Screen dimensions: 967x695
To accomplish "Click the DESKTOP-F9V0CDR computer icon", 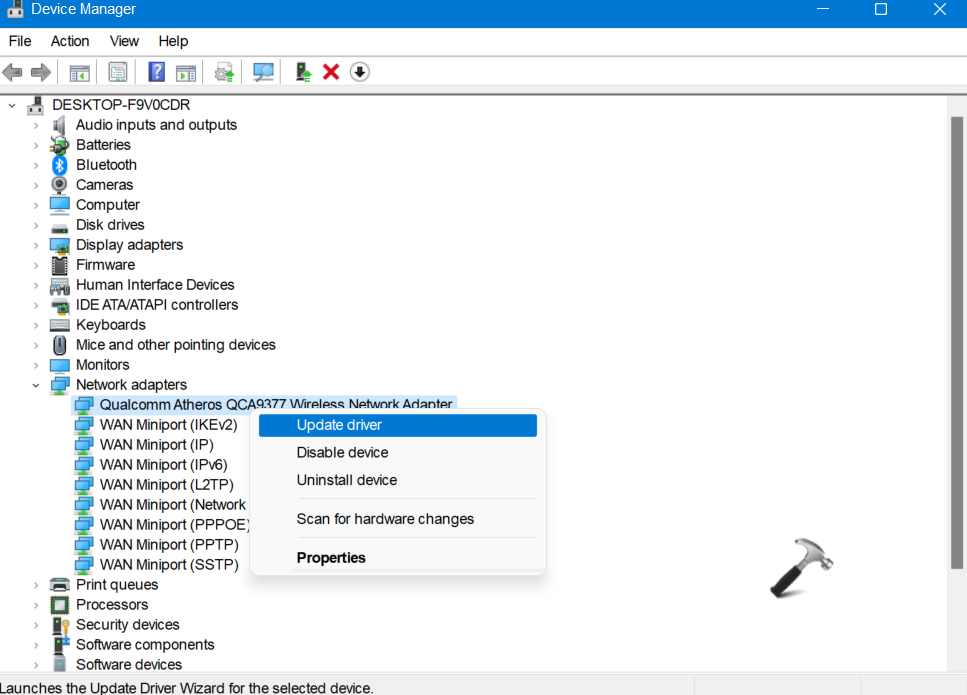I will click(x=36, y=105).
